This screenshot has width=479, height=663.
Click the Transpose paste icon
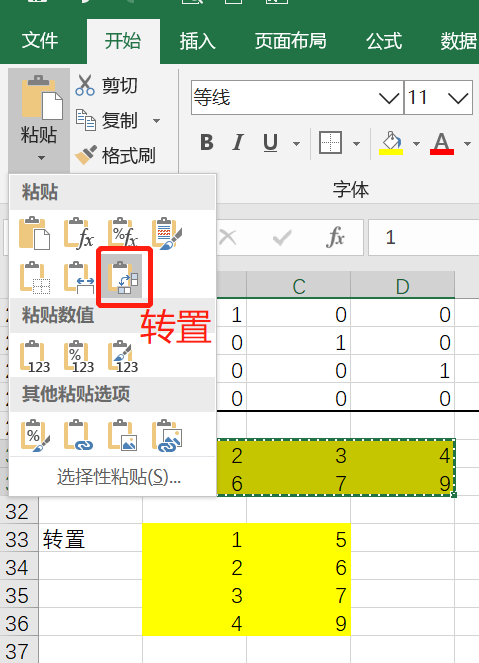(124, 277)
